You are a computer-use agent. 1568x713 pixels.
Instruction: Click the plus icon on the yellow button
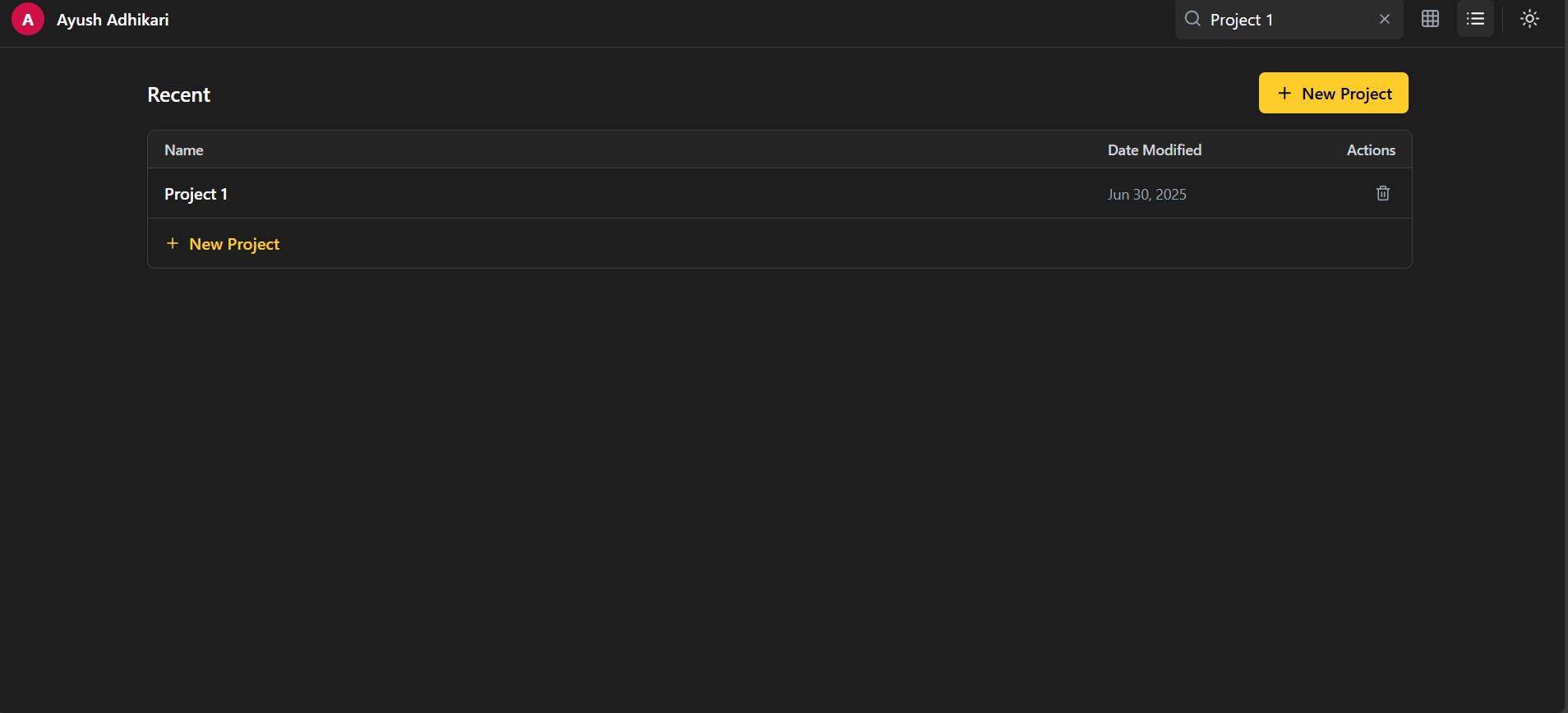point(1284,93)
